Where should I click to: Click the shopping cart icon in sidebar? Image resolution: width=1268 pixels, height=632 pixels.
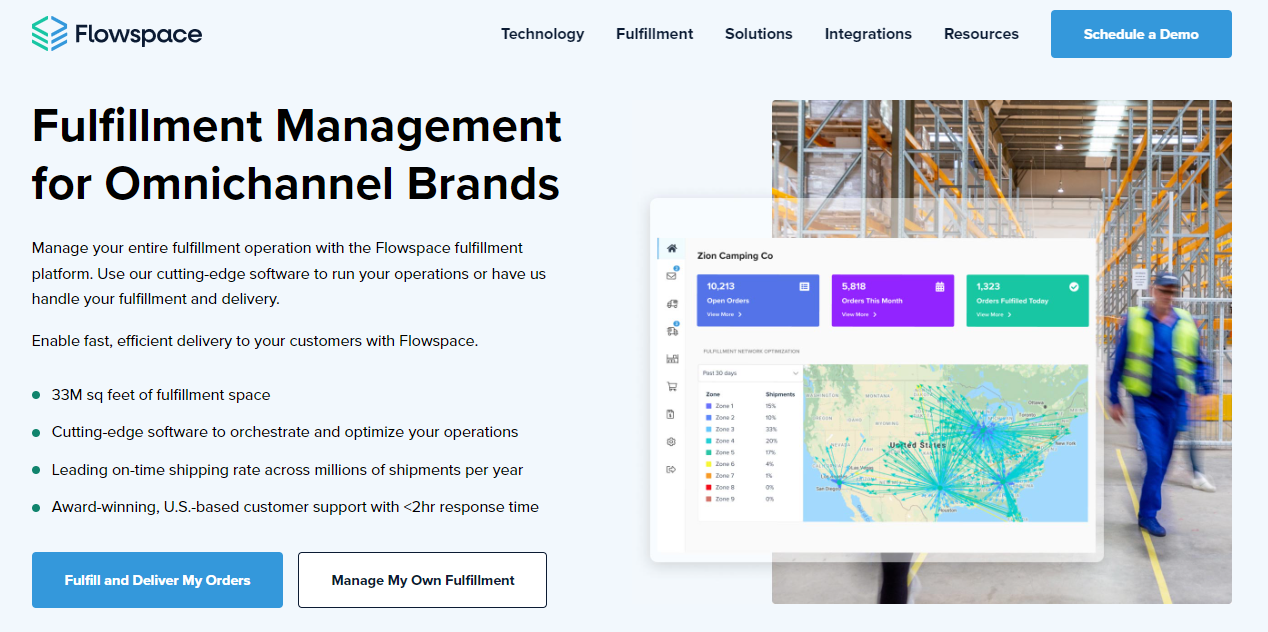(672, 386)
